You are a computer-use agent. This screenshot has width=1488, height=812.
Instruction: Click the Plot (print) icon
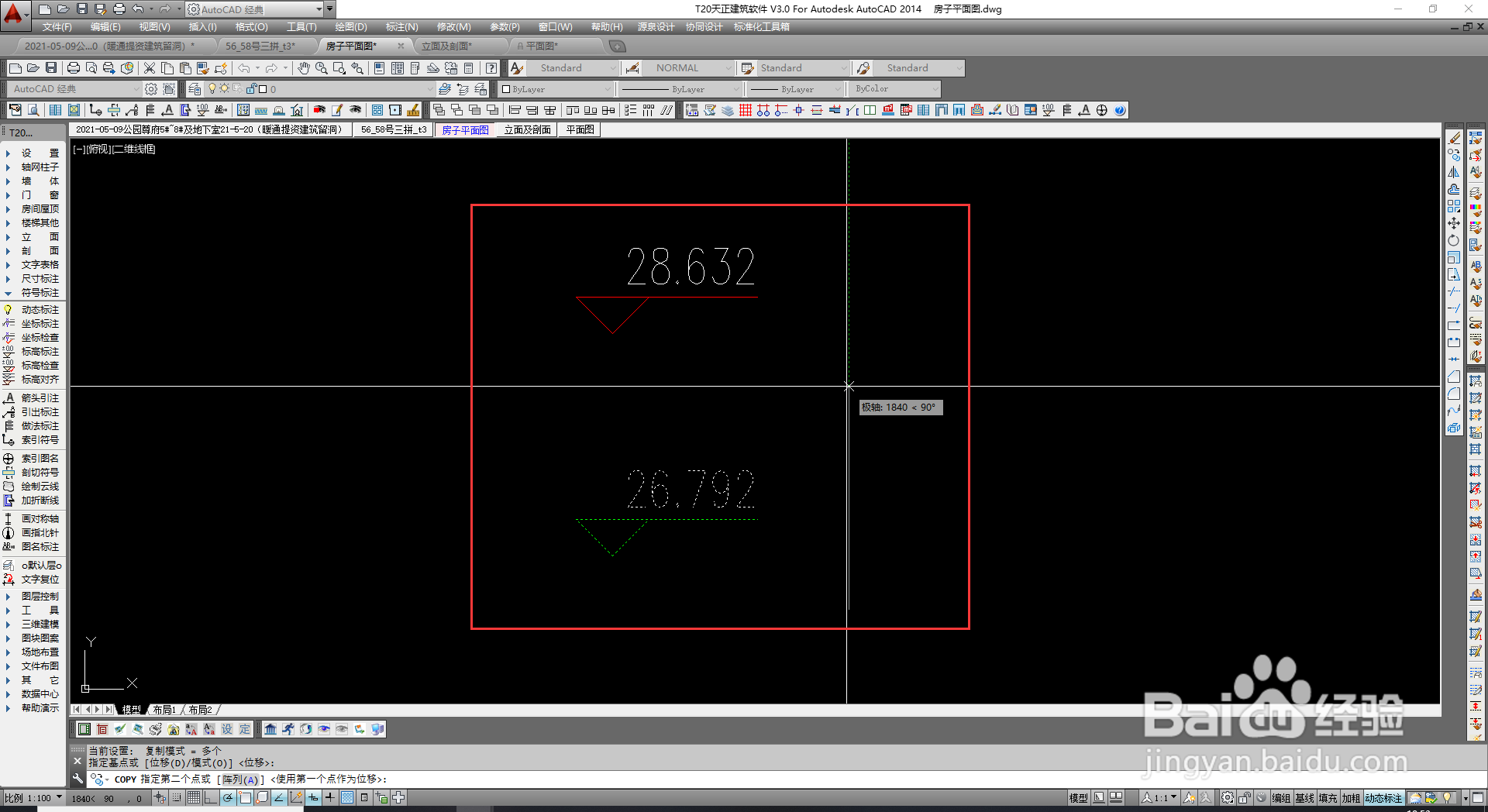tap(74, 68)
